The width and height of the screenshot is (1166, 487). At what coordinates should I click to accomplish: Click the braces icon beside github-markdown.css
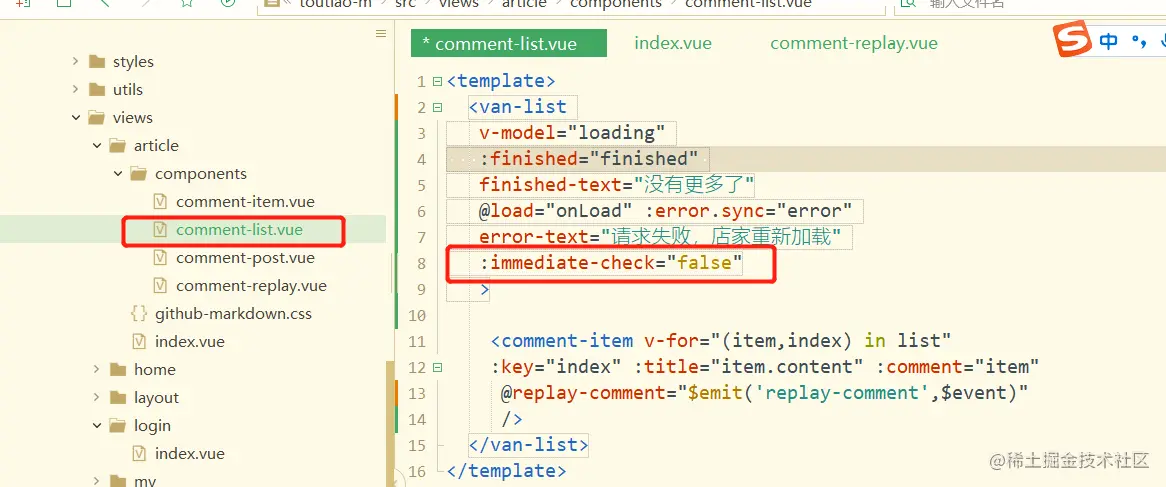tap(138, 314)
